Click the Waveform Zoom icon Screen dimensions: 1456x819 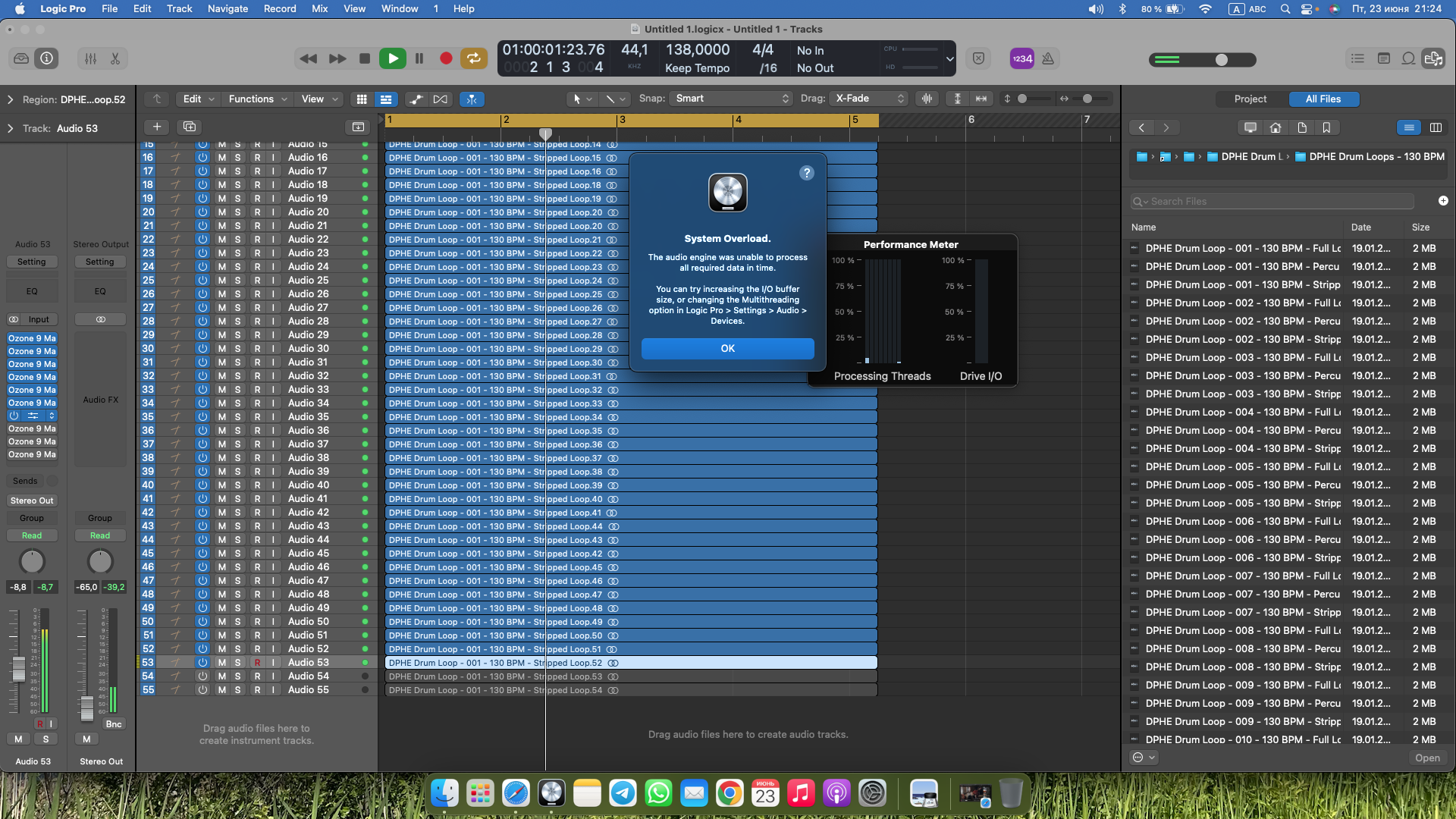[926, 99]
